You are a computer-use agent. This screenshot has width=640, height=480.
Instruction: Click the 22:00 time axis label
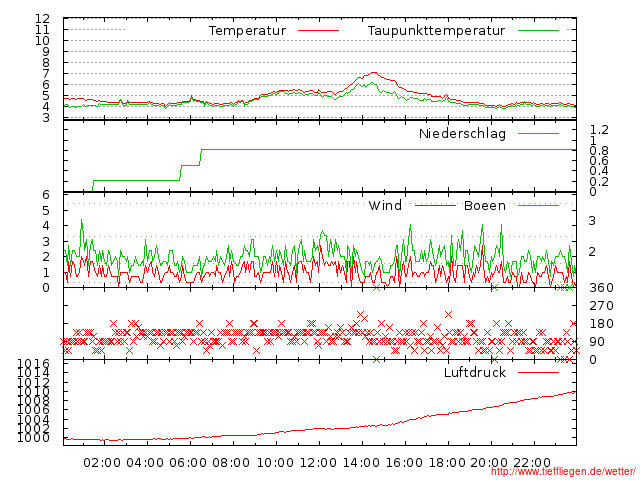[532, 463]
